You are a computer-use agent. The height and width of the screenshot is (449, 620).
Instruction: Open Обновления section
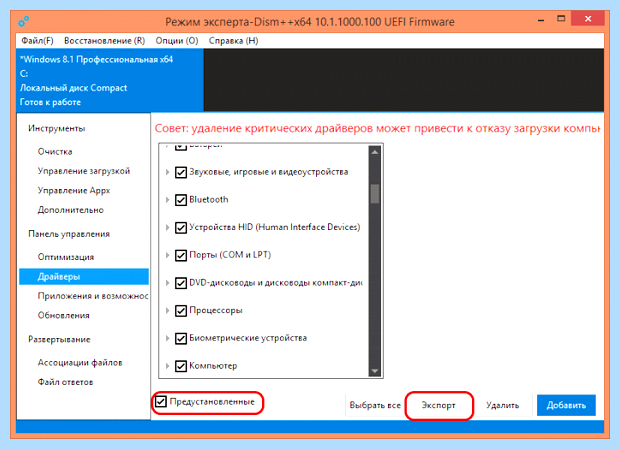[64, 315]
